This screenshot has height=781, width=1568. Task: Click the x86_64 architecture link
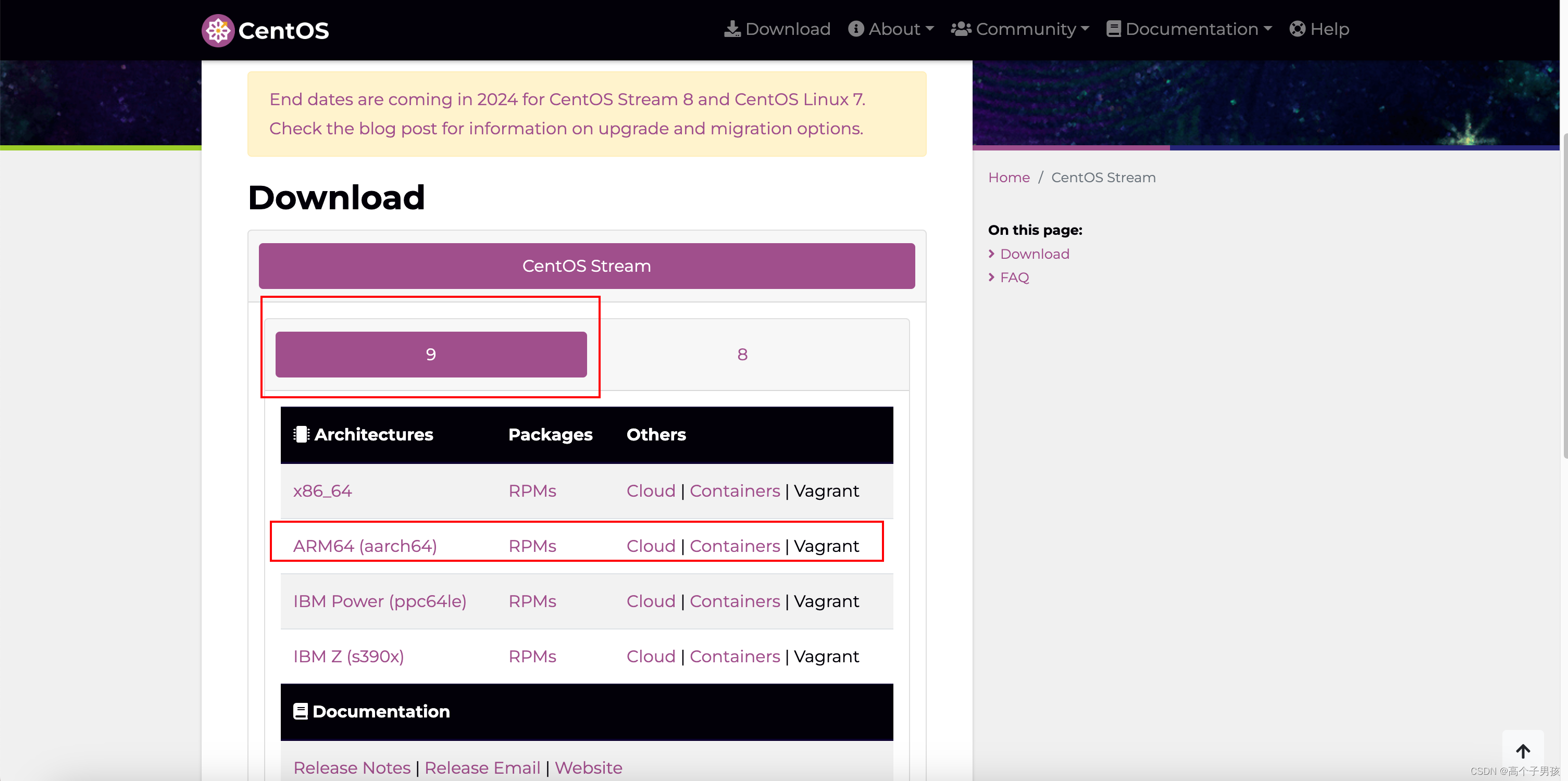tap(322, 491)
